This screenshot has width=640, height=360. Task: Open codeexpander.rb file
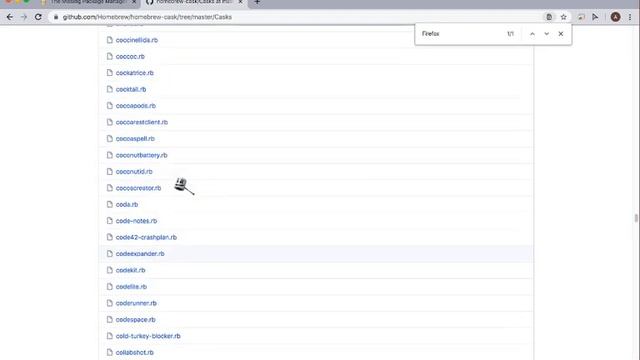(140, 253)
